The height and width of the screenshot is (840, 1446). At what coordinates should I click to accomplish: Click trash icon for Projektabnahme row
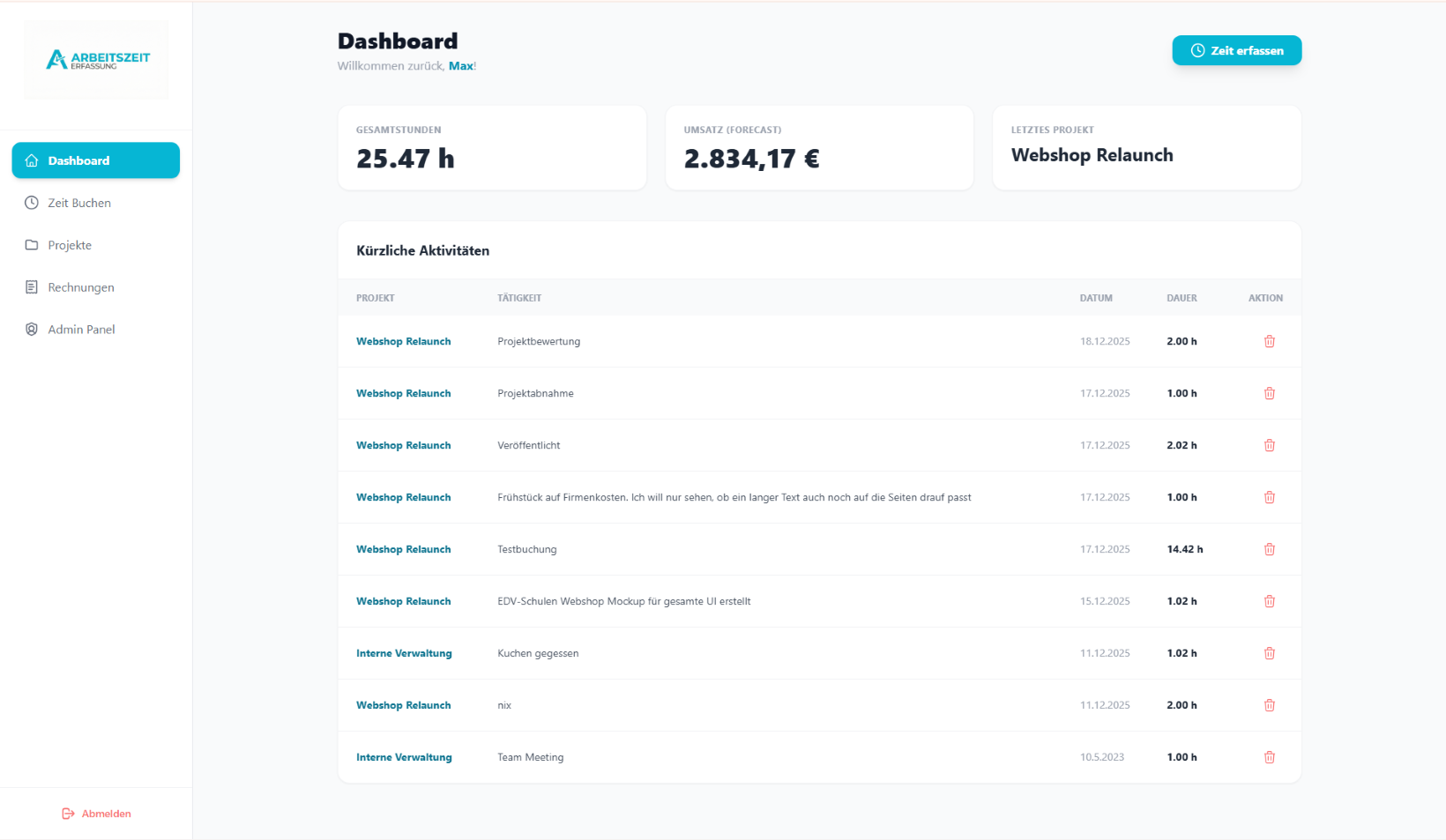click(x=1269, y=393)
